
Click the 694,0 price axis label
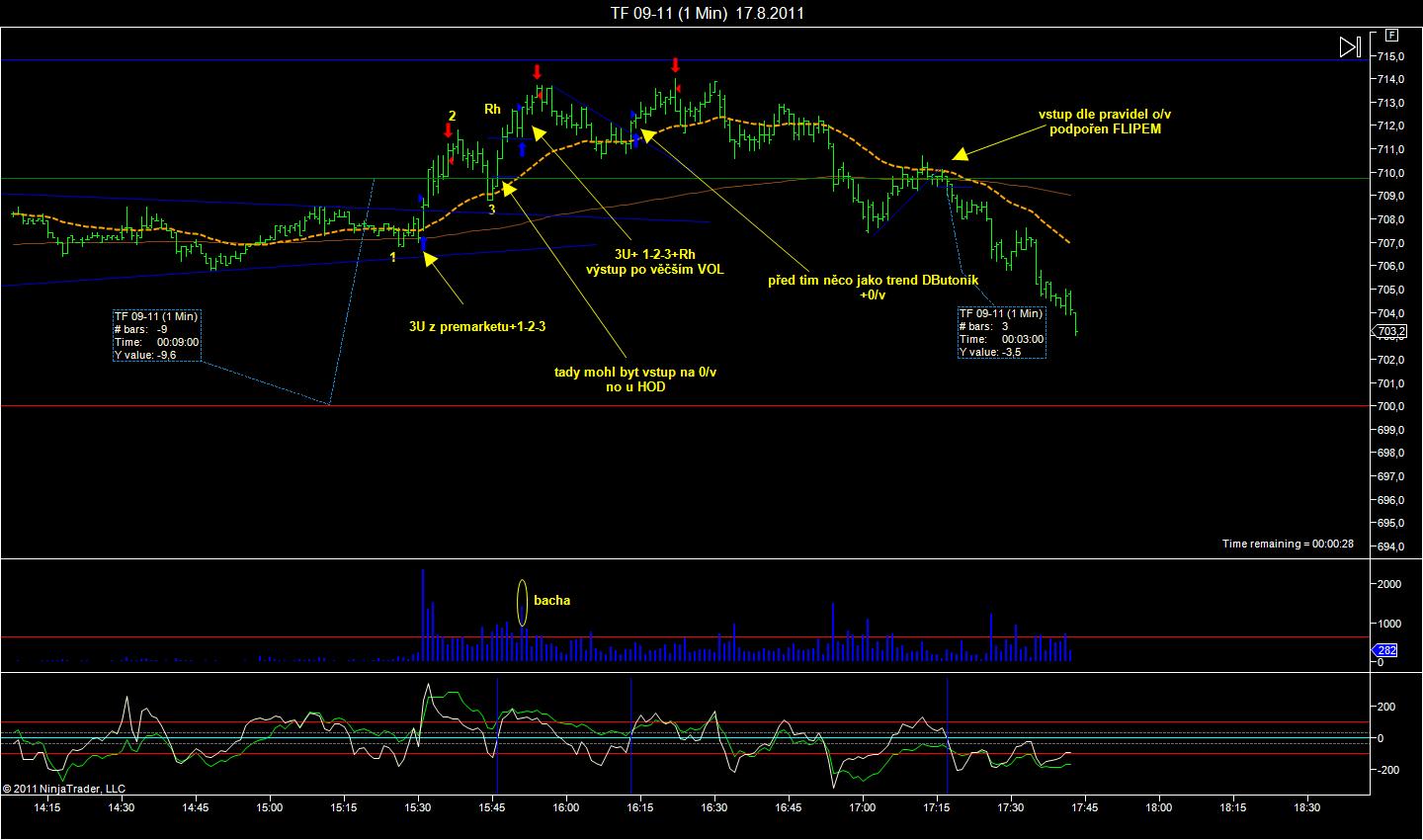pyautogui.click(x=1391, y=546)
